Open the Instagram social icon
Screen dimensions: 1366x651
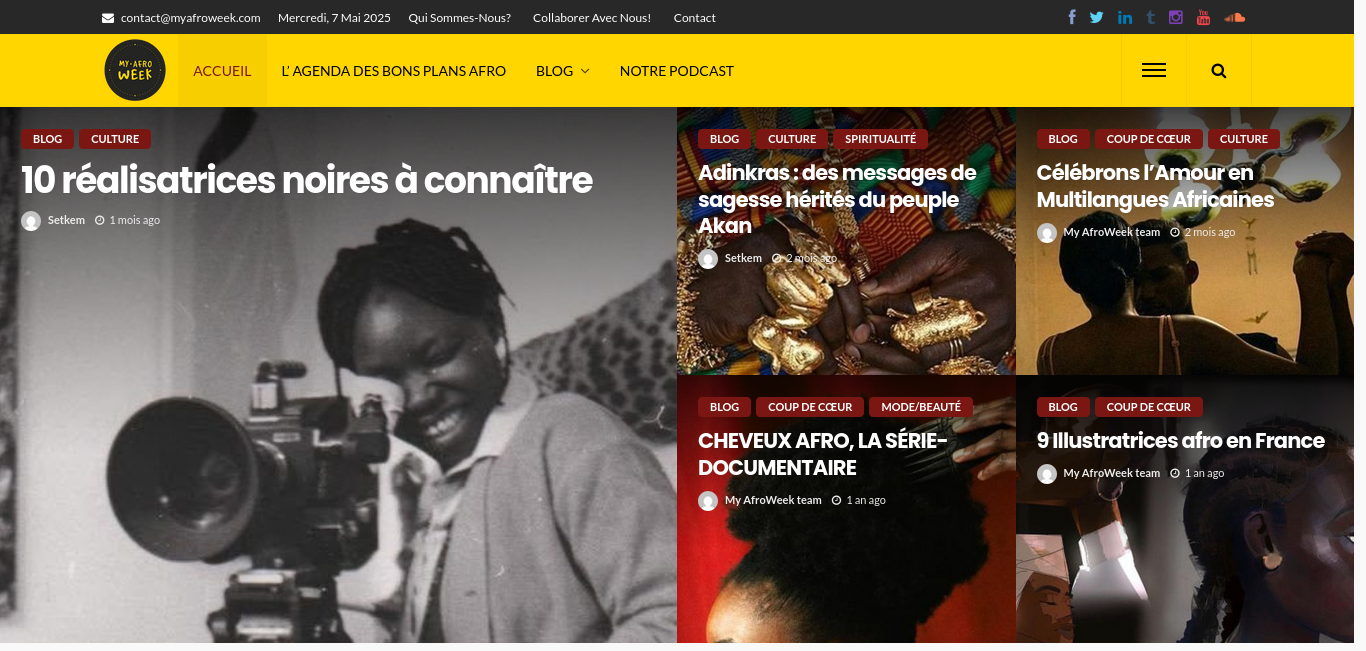pyautogui.click(x=1176, y=17)
